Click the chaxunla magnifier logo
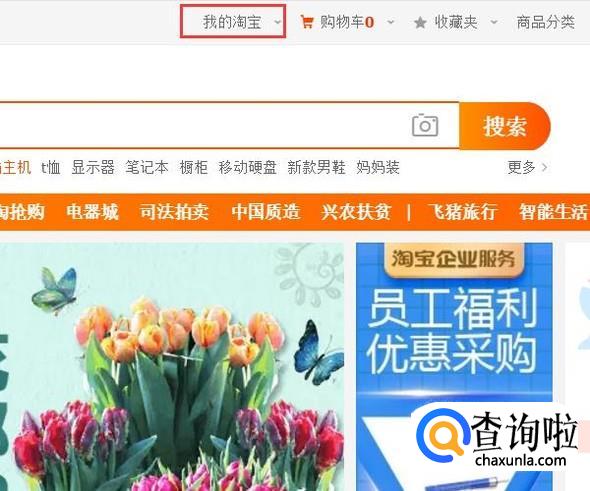This screenshot has height=491, width=590. pyautogui.click(x=443, y=436)
